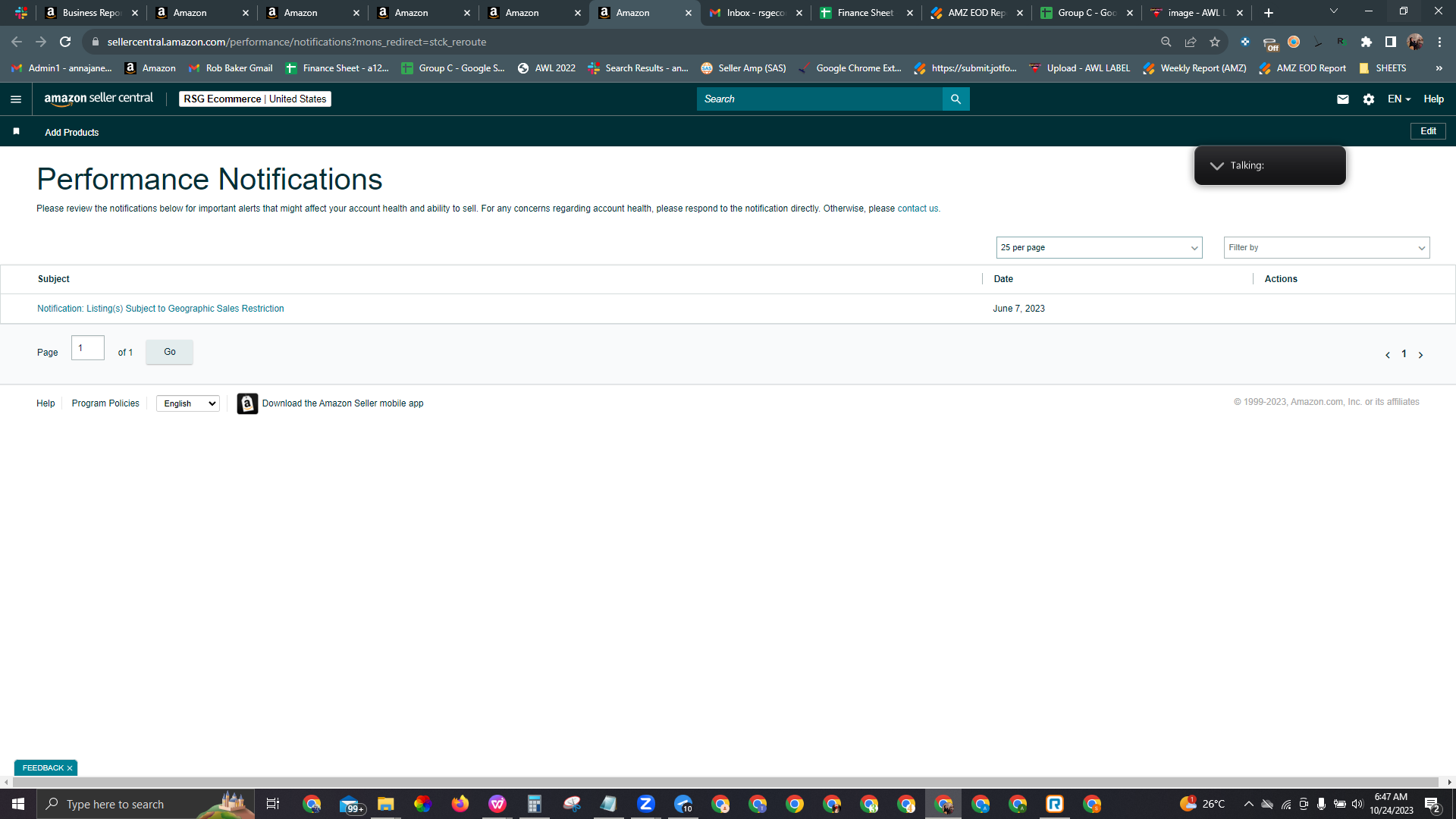Open the EN language dropdown
1456x819 pixels.
pyautogui.click(x=1399, y=99)
